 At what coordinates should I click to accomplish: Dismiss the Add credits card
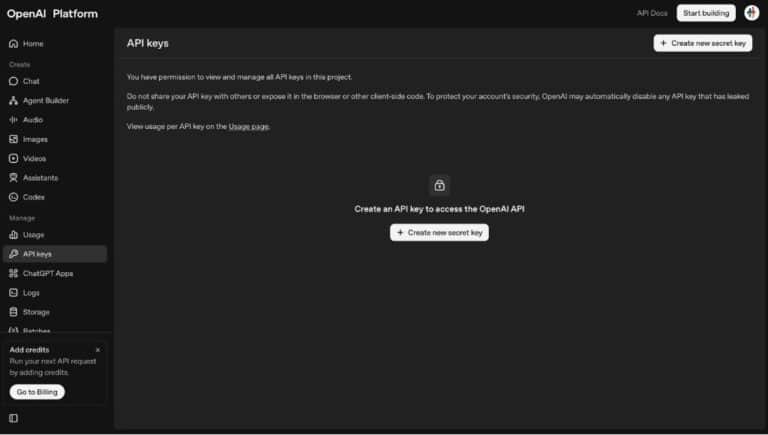tap(98, 350)
